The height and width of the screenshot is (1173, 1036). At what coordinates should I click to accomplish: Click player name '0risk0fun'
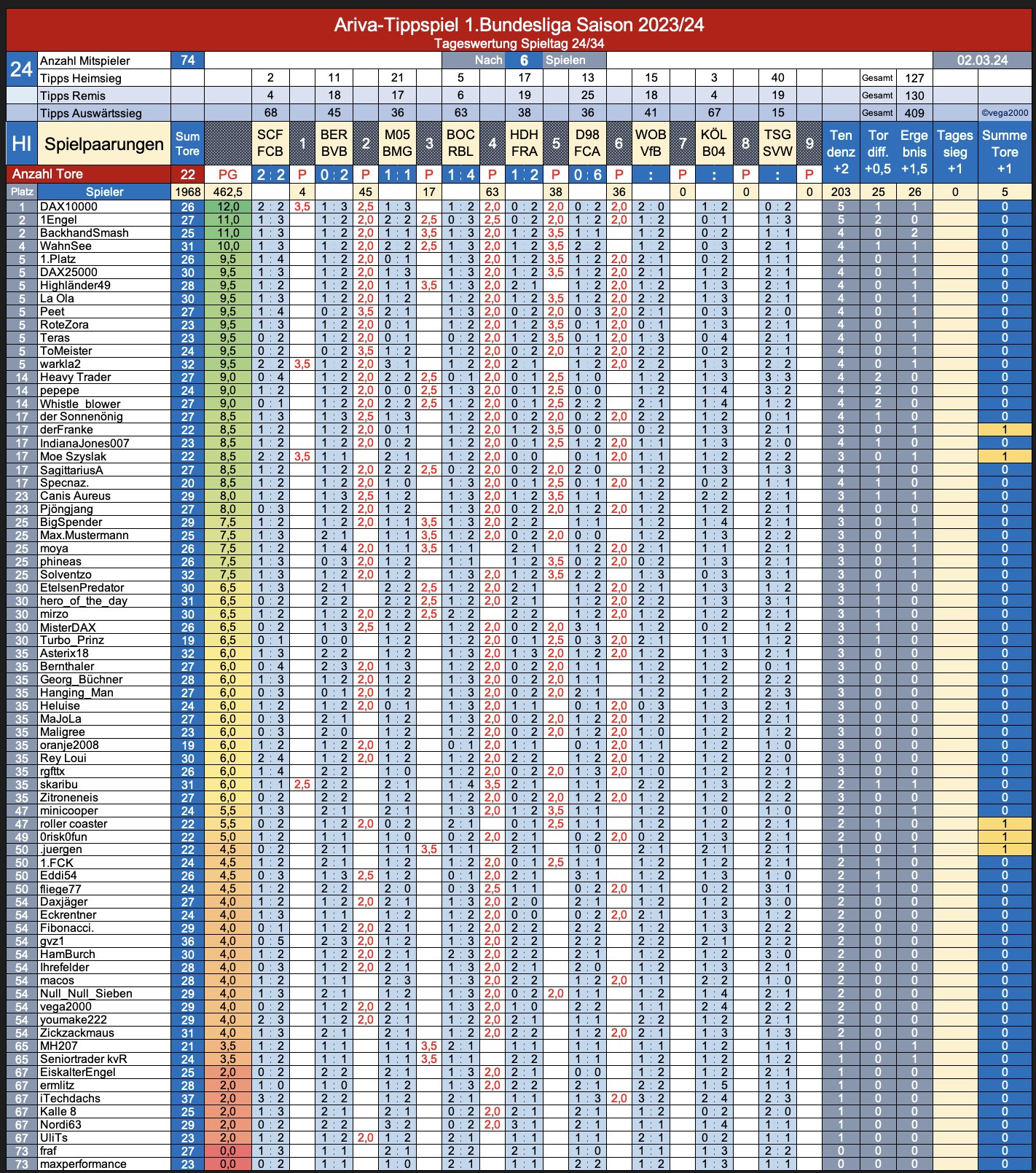63,836
